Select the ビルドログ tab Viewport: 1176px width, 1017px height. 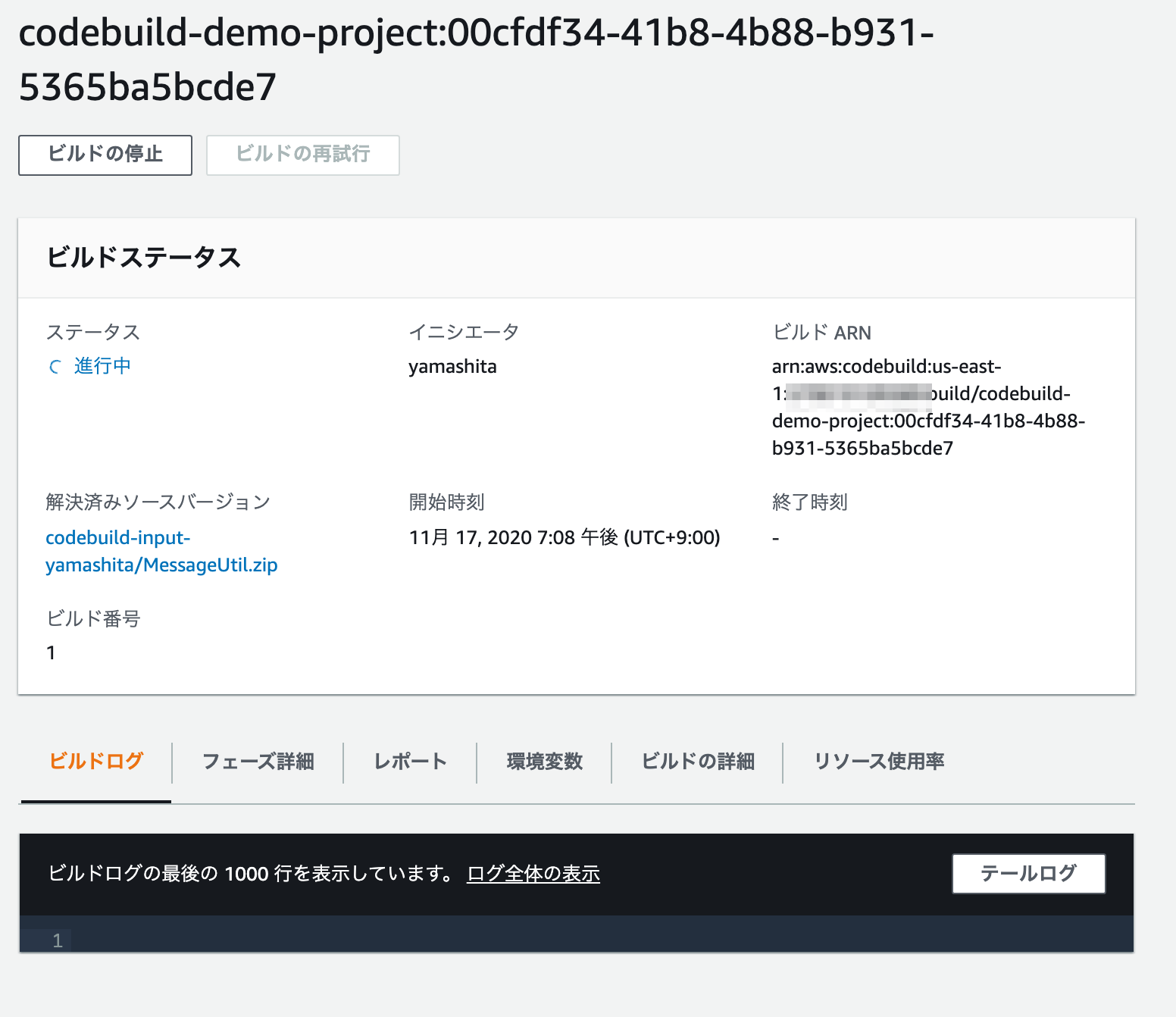click(96, 761)
